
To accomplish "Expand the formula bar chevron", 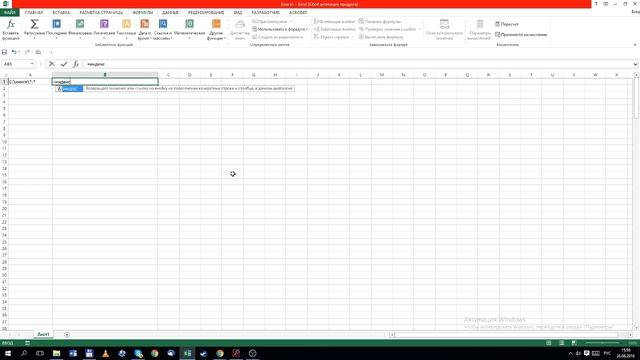I will (x=635, y=64).
